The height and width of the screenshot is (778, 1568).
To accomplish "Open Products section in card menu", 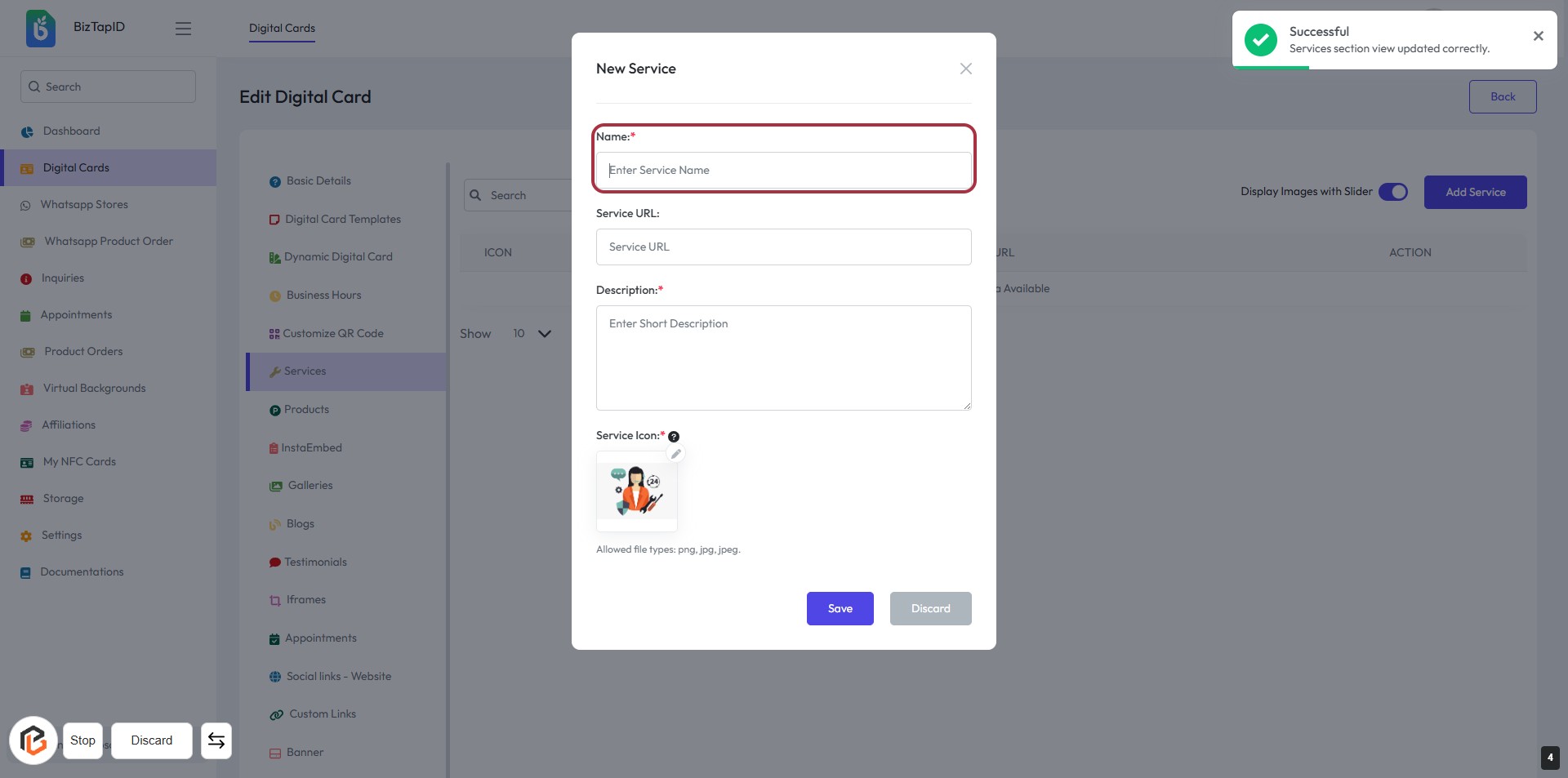I will (x=306, y=409).
